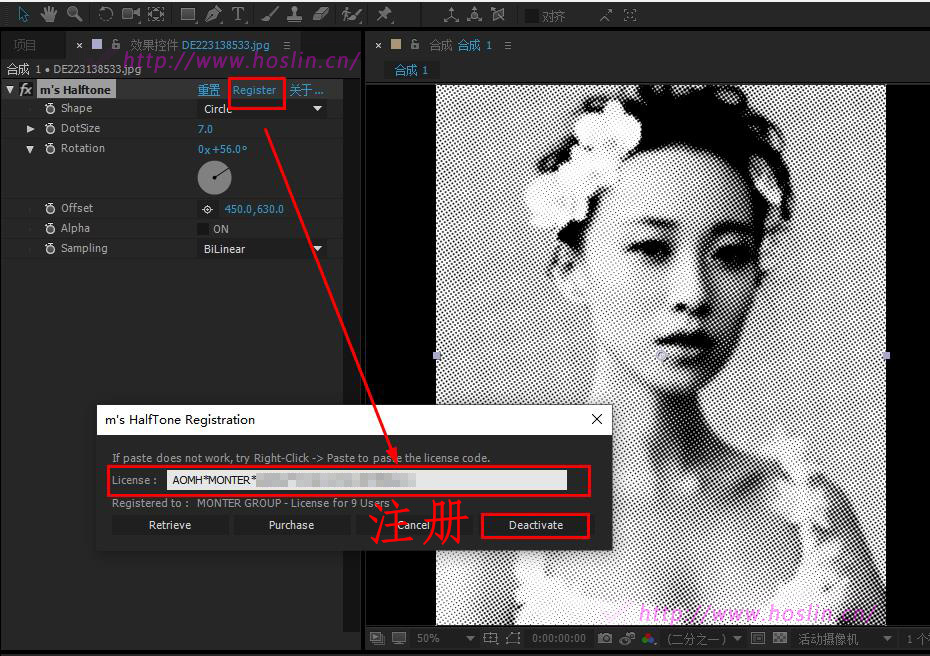Image resolution: width=930 pixels, height=656 pixels.
Task: Click the Purchase button
Action: (291, 525)
